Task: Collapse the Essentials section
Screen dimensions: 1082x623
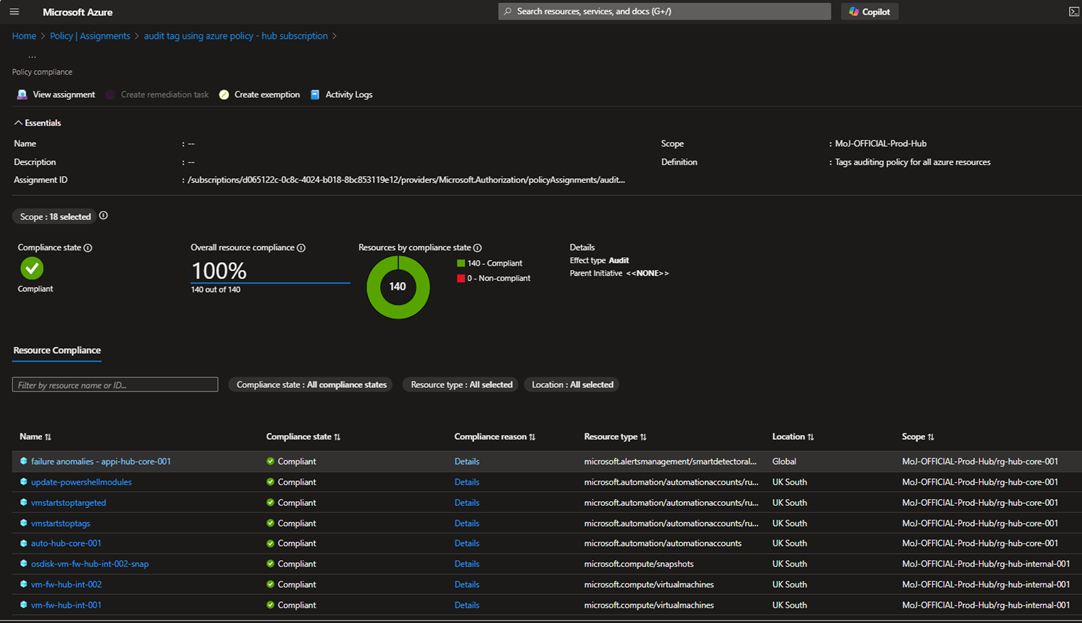Action: [37, 123]
